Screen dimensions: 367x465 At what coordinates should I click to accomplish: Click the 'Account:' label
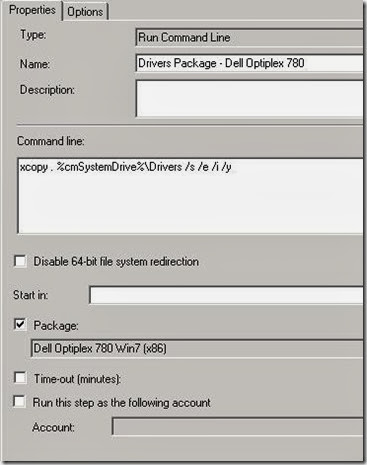tap(53, 427)
